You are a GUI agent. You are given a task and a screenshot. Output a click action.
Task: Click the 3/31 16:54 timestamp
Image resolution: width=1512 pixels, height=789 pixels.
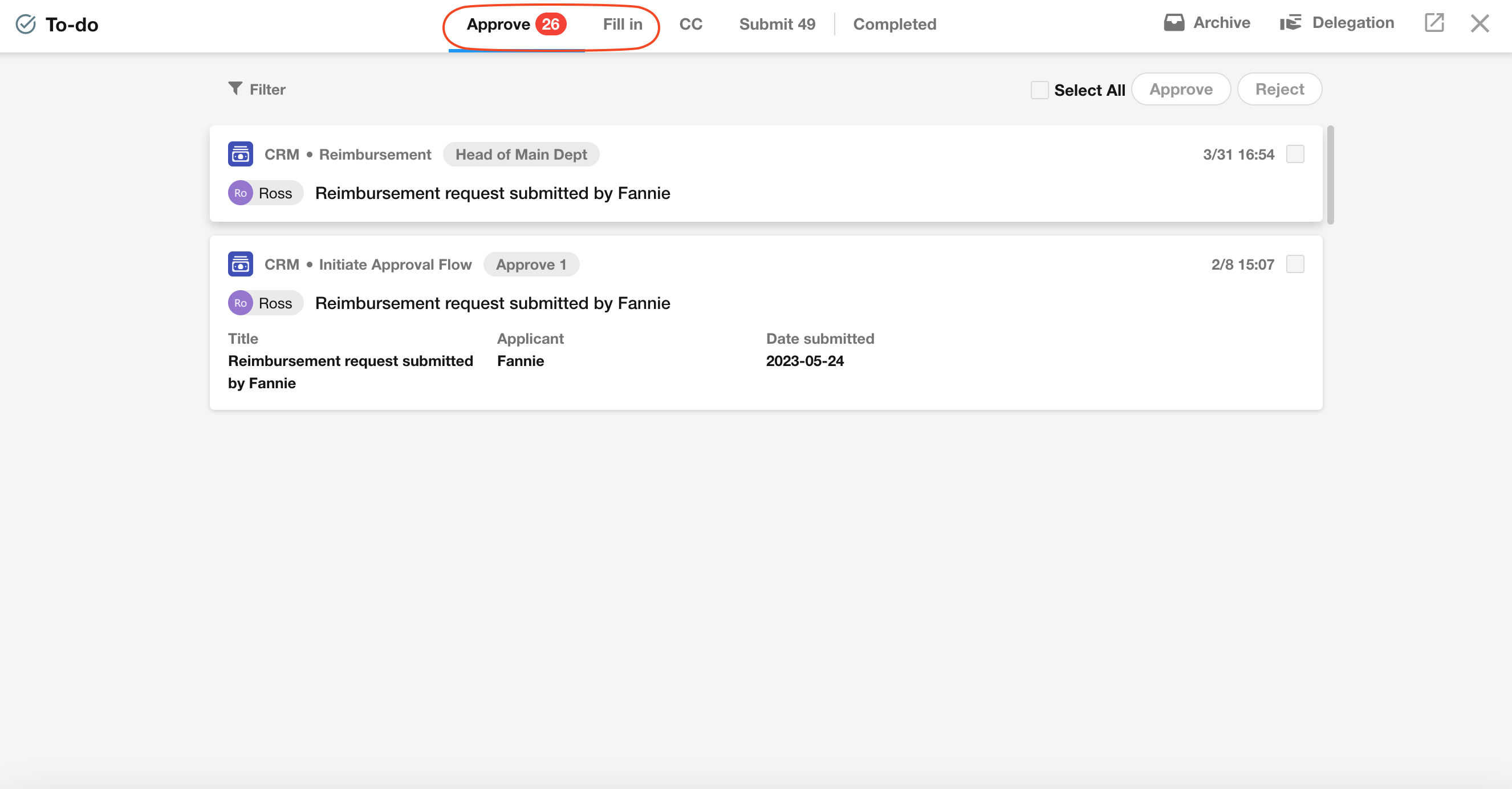[x=1238, y=154]
